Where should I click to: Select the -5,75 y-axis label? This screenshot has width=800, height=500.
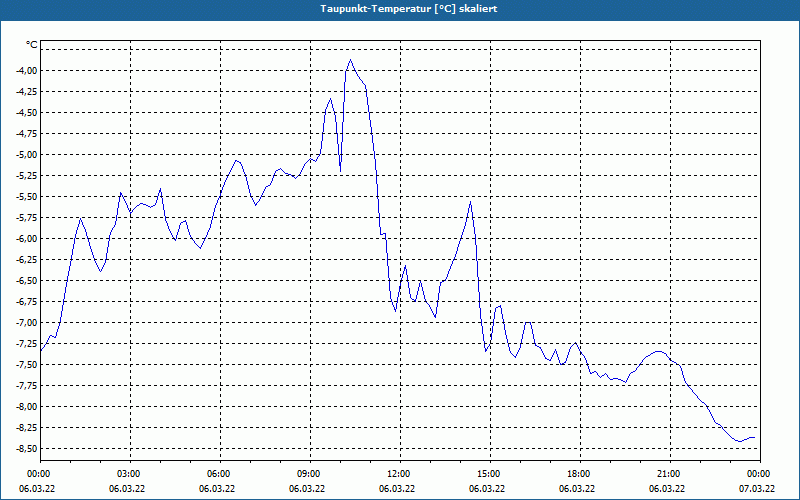[x=27, y=217]
